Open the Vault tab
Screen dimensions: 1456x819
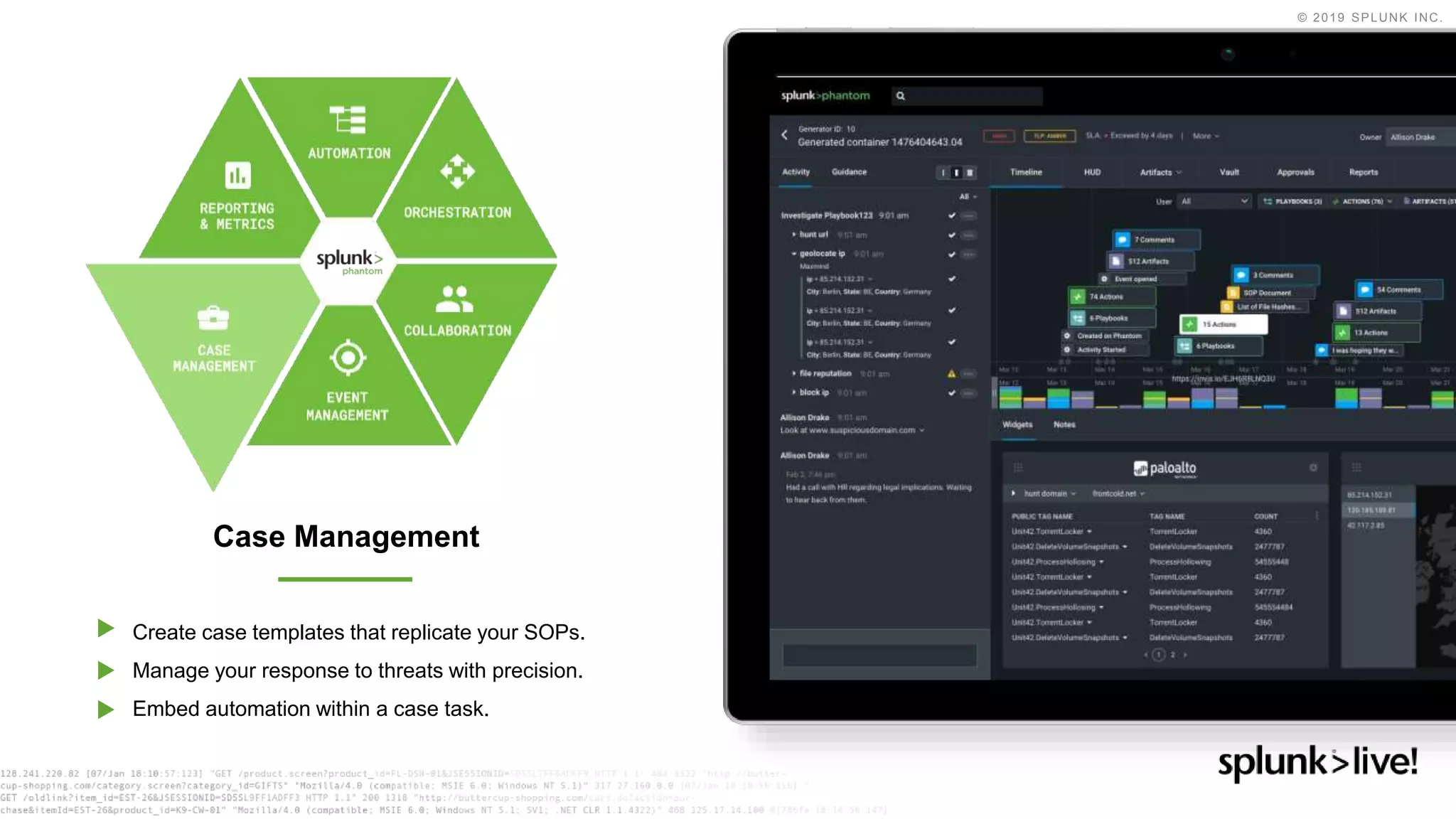[1229, 172]
